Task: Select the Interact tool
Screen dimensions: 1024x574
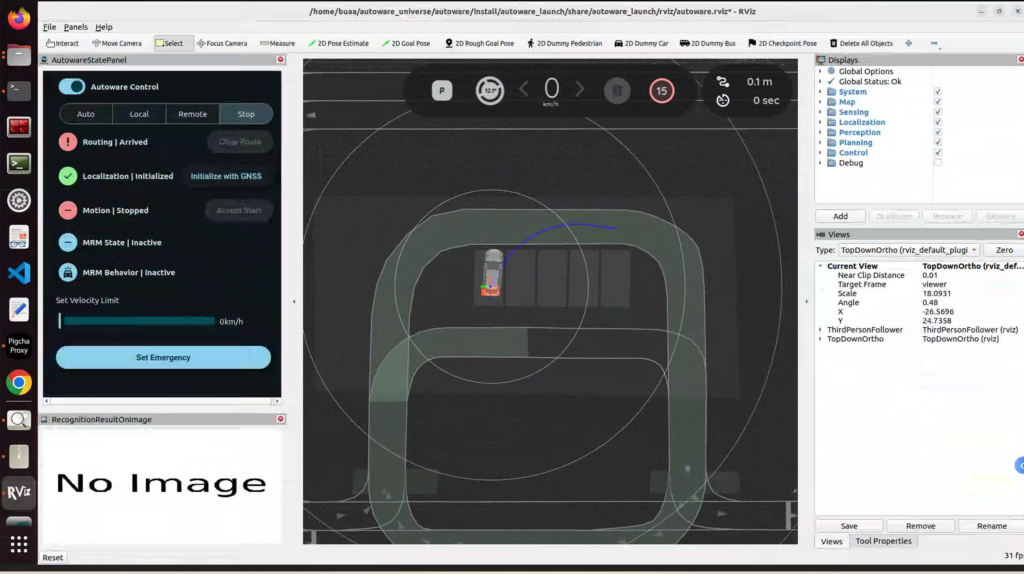Action: [x=63, y=43]
